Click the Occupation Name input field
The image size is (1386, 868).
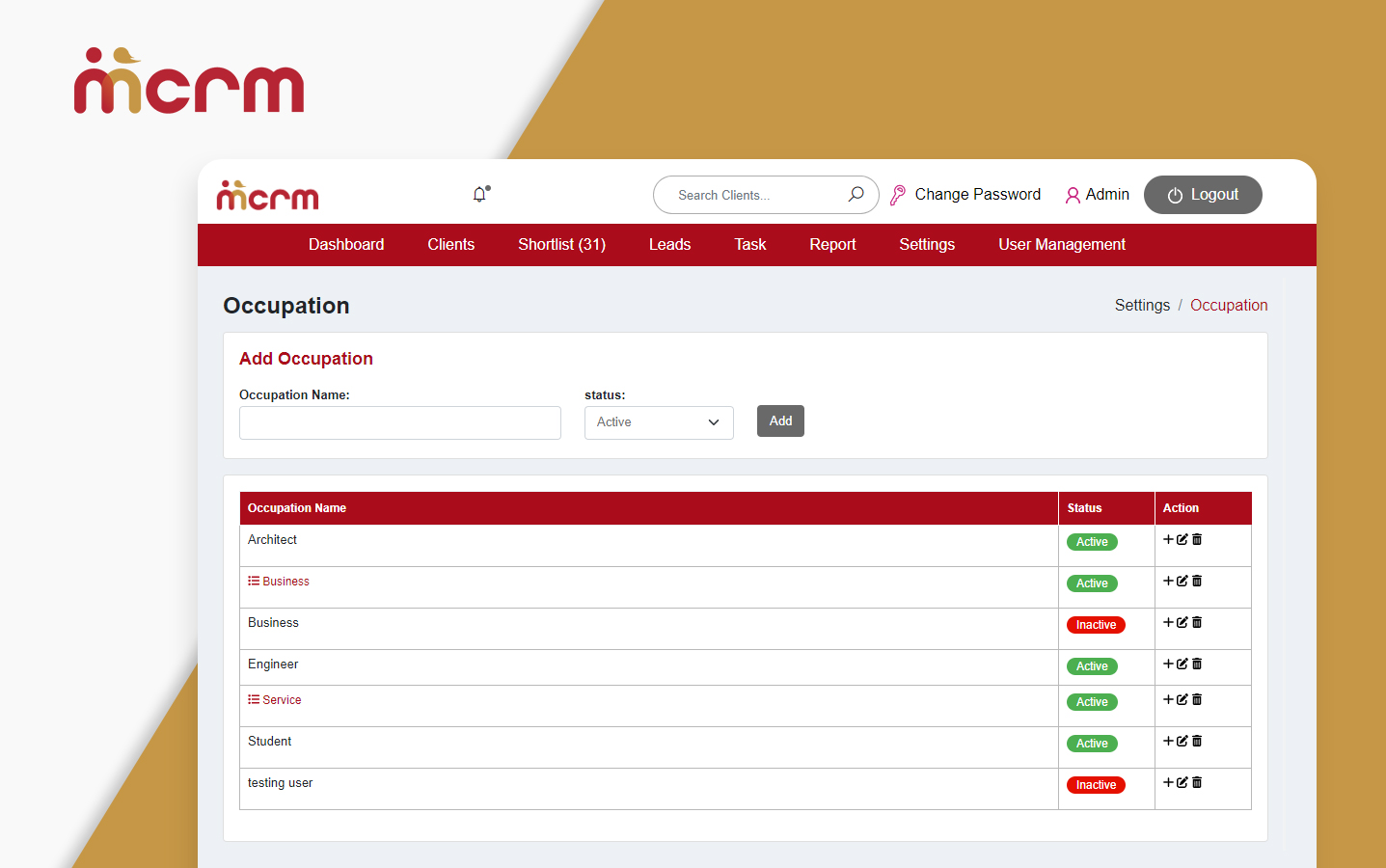pyautogui.click(x=400, y=422)
